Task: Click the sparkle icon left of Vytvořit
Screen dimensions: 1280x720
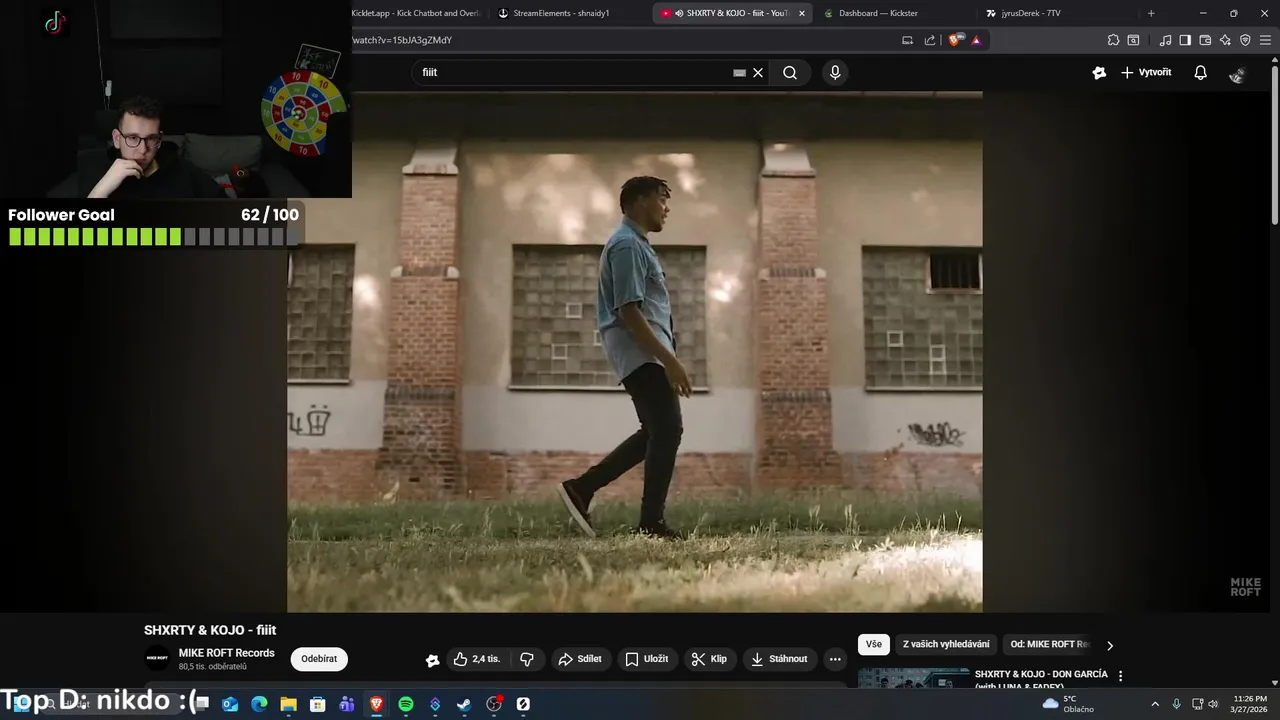Action: click(x=1099, y=72)
